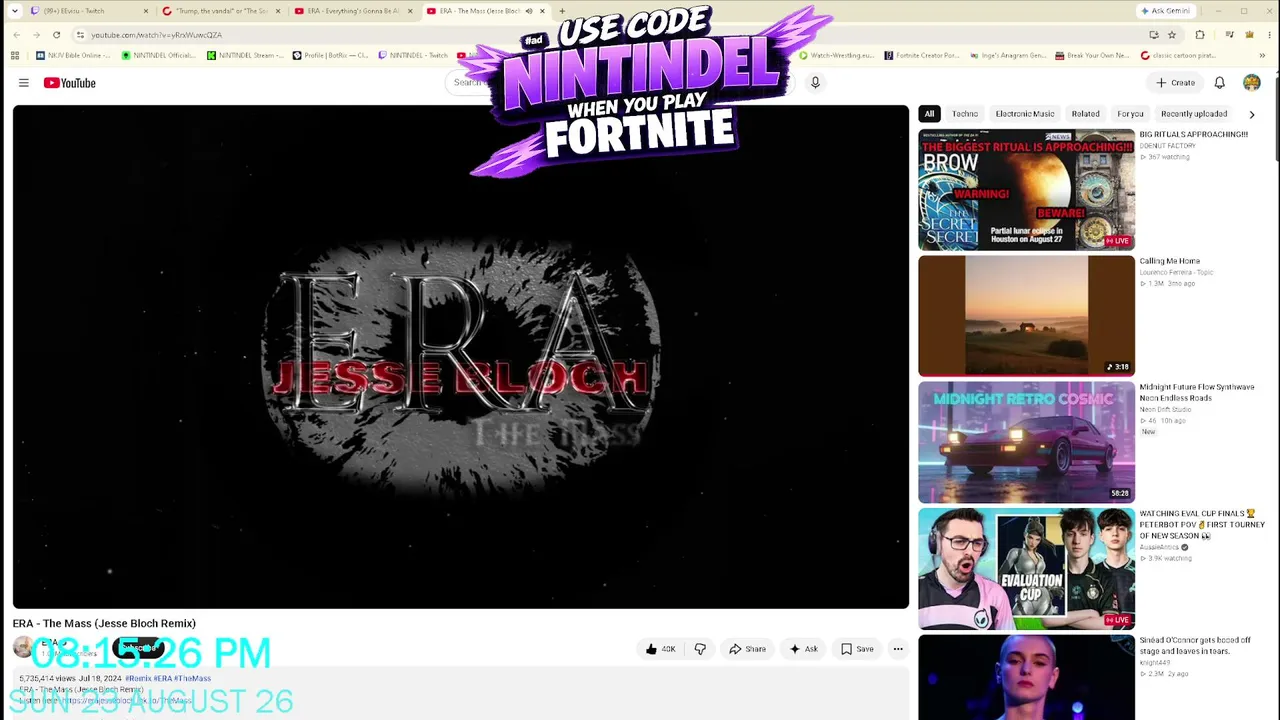Dislike the ERA video

[x=700, y=649]
